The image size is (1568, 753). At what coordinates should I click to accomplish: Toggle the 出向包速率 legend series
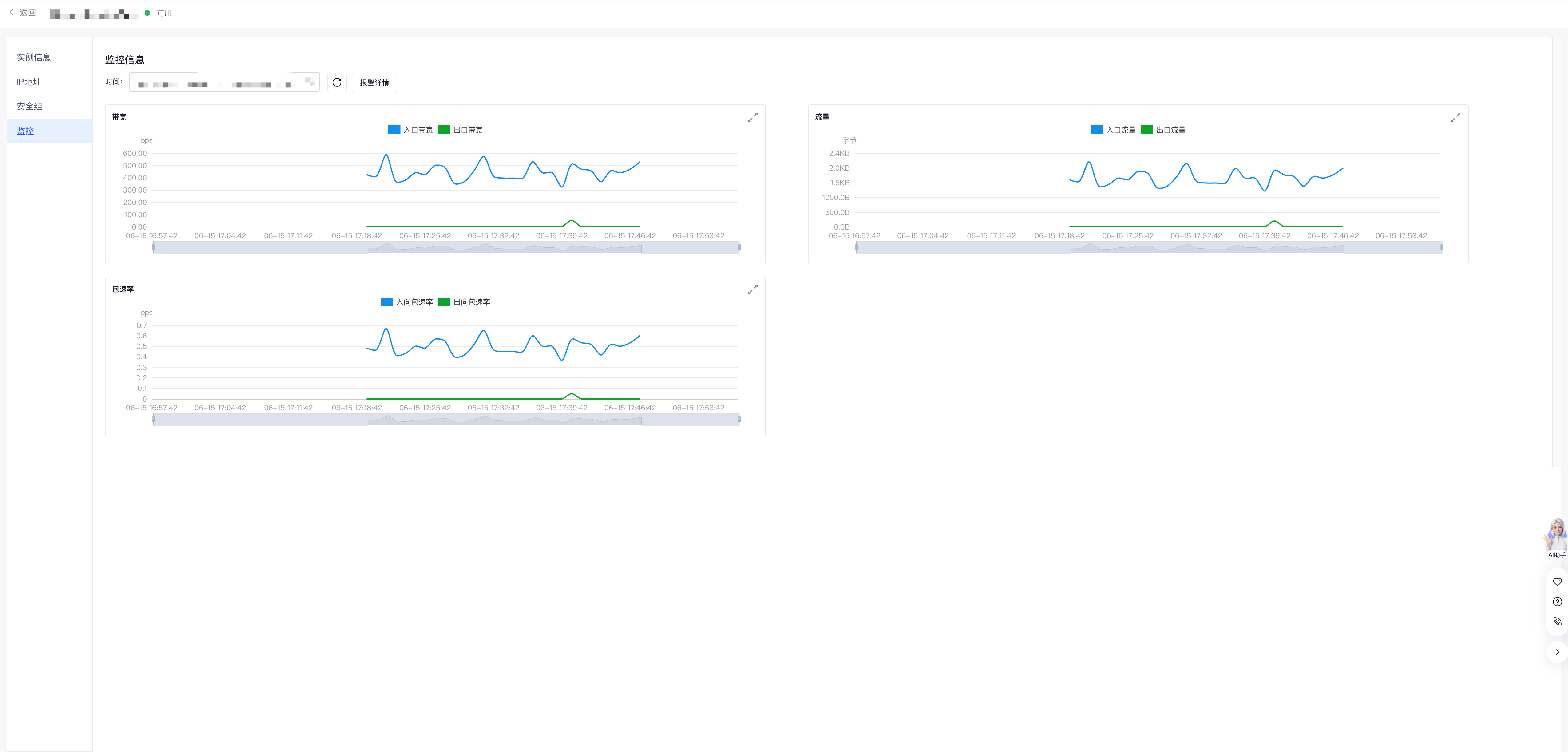pos(464,302)
